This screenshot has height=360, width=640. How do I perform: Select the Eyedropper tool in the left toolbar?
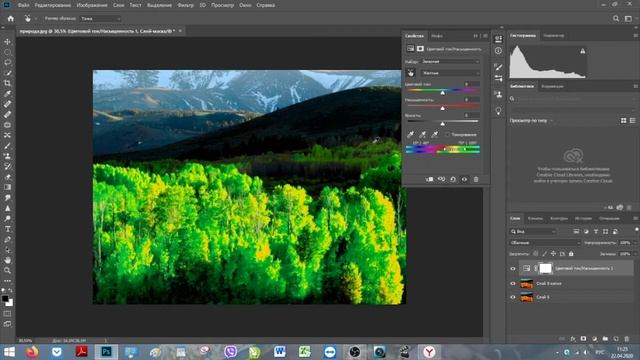tap(7, 93)
